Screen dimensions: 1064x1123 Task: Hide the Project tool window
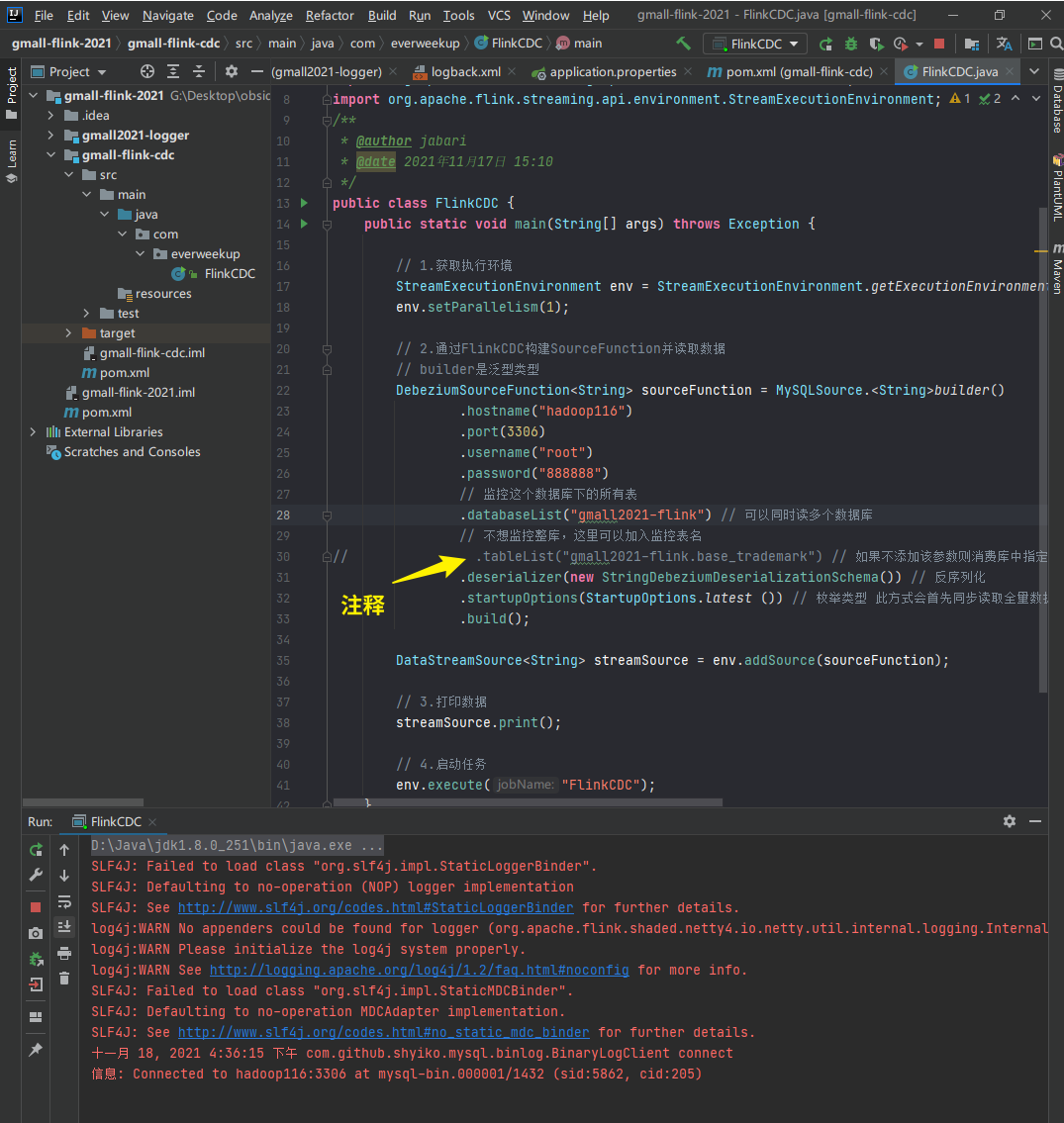pos(256,71)
